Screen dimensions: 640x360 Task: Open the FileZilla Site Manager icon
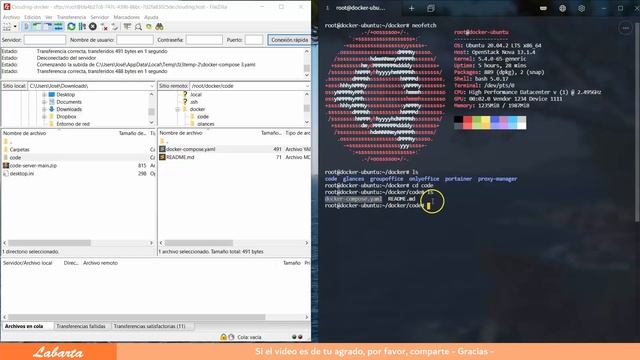pyautogui.click(x=7, y=27)
